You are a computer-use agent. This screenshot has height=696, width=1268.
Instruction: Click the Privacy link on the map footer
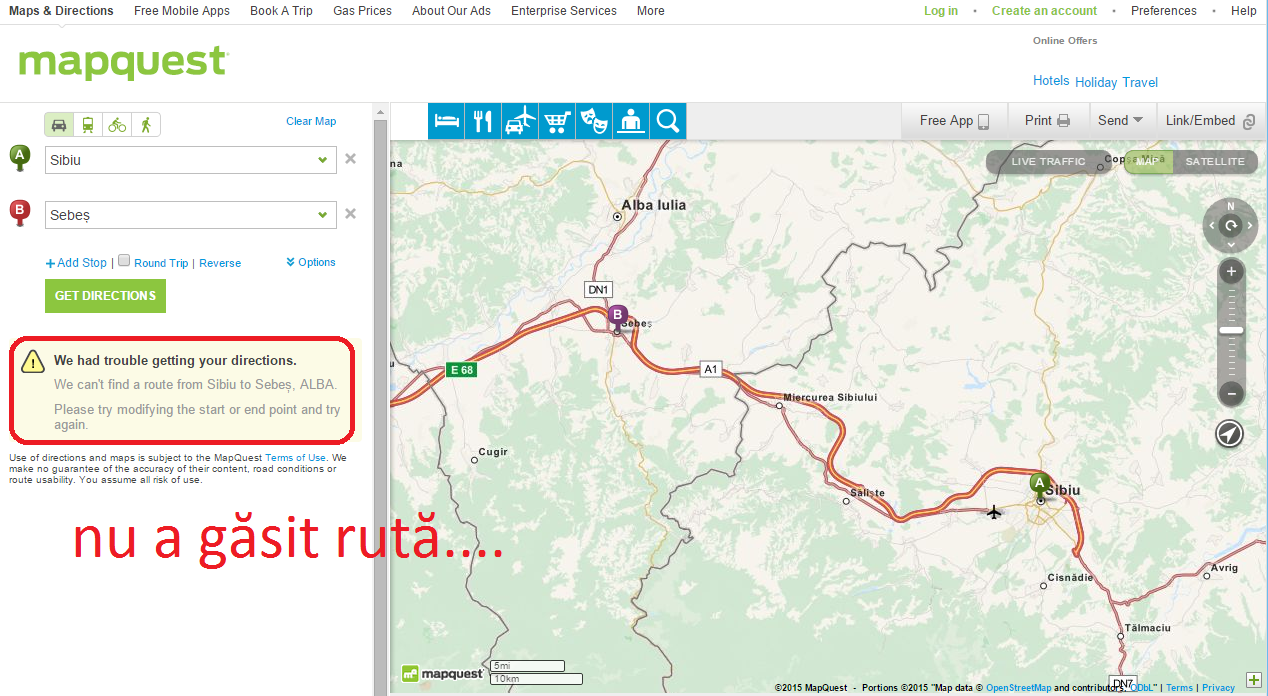[x=1218, y=688]
